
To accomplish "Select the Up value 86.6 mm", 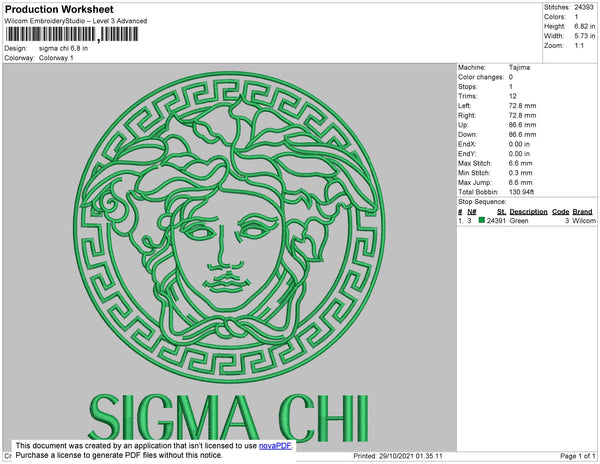I will click(522, 125).
